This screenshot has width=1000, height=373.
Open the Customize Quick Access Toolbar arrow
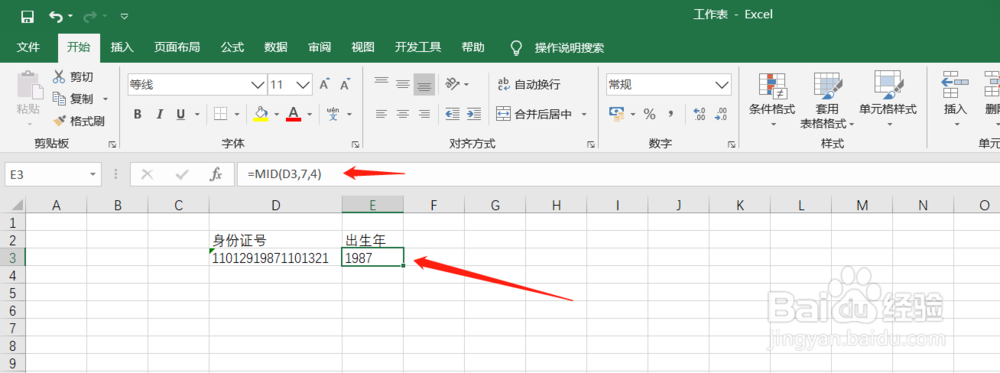(124, 16)
